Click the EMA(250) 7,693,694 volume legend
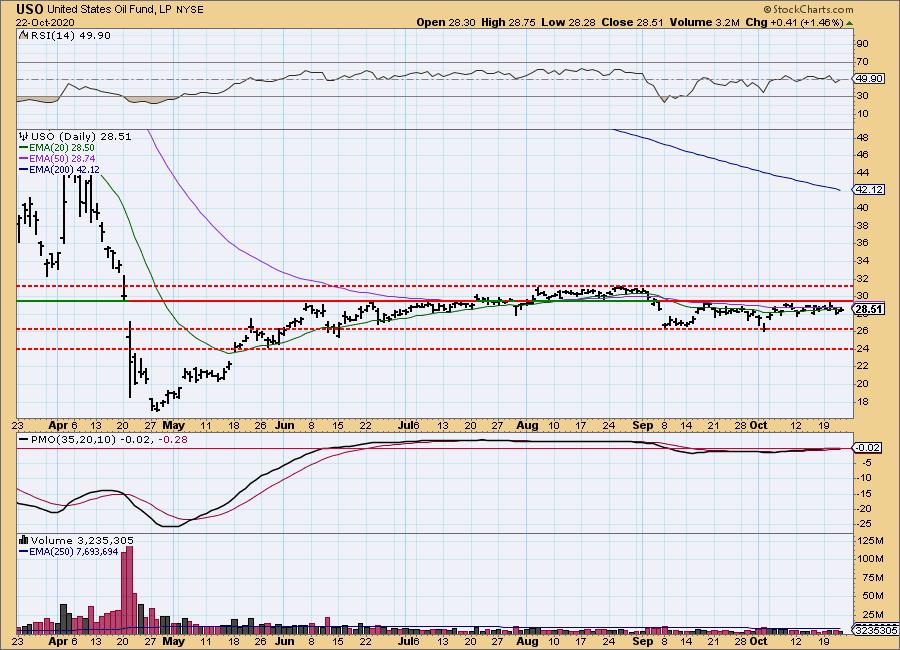 coord(73,551)
